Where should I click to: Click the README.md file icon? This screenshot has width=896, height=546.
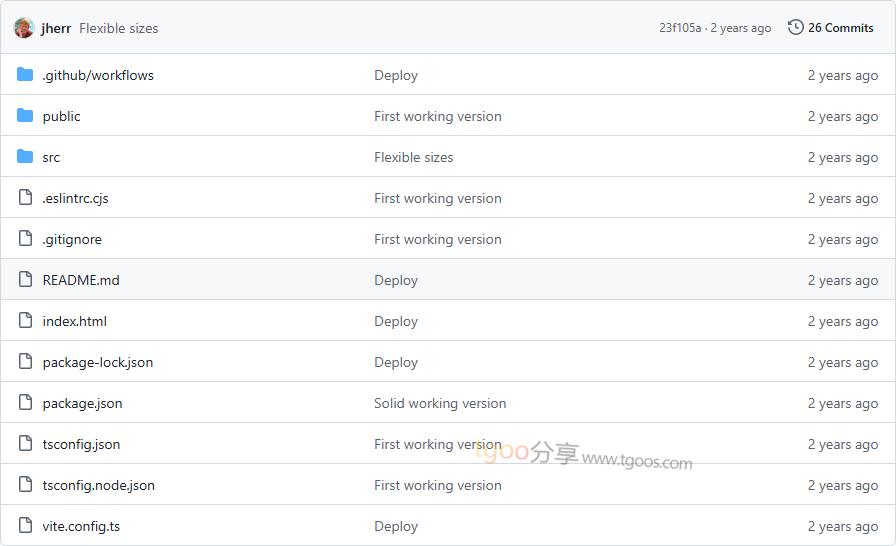click(25, 280)
